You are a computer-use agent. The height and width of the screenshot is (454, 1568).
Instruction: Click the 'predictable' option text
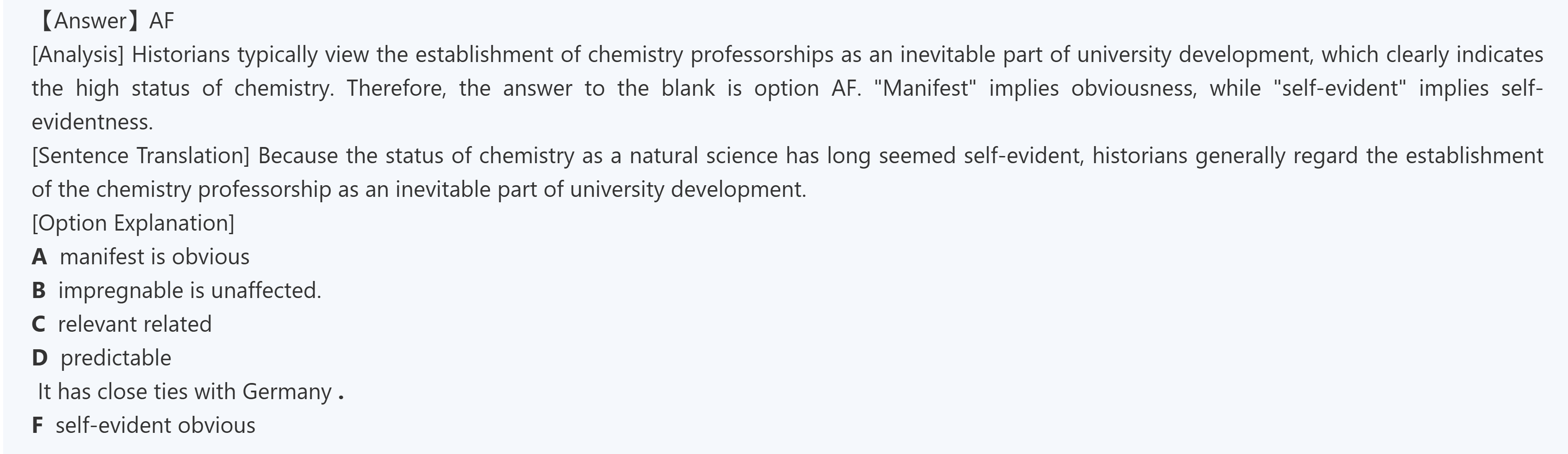click(116, 358)
